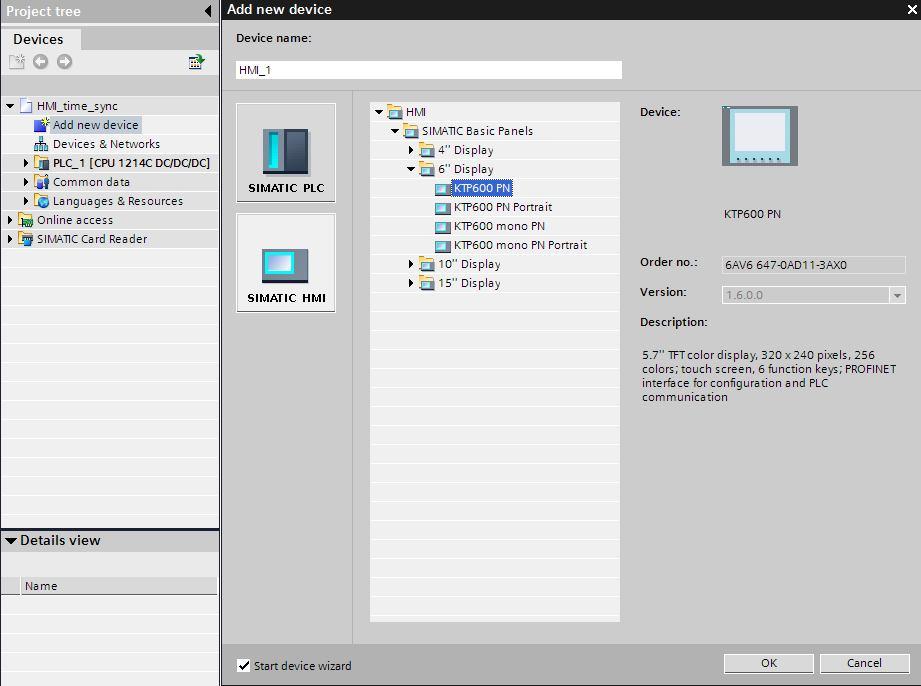Image resolution: width=921 pixels, height=686 pixels.
Task: Click the description text 'PROFINET'
Action: 870,369
